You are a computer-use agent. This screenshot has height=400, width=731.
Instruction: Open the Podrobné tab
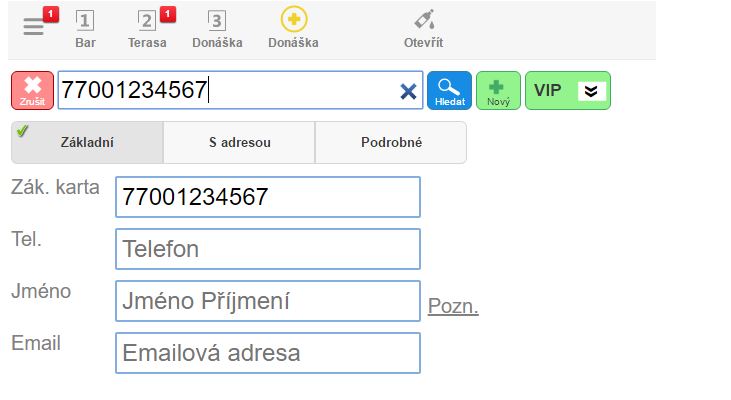pyautogui.click(x=391, y=142)
